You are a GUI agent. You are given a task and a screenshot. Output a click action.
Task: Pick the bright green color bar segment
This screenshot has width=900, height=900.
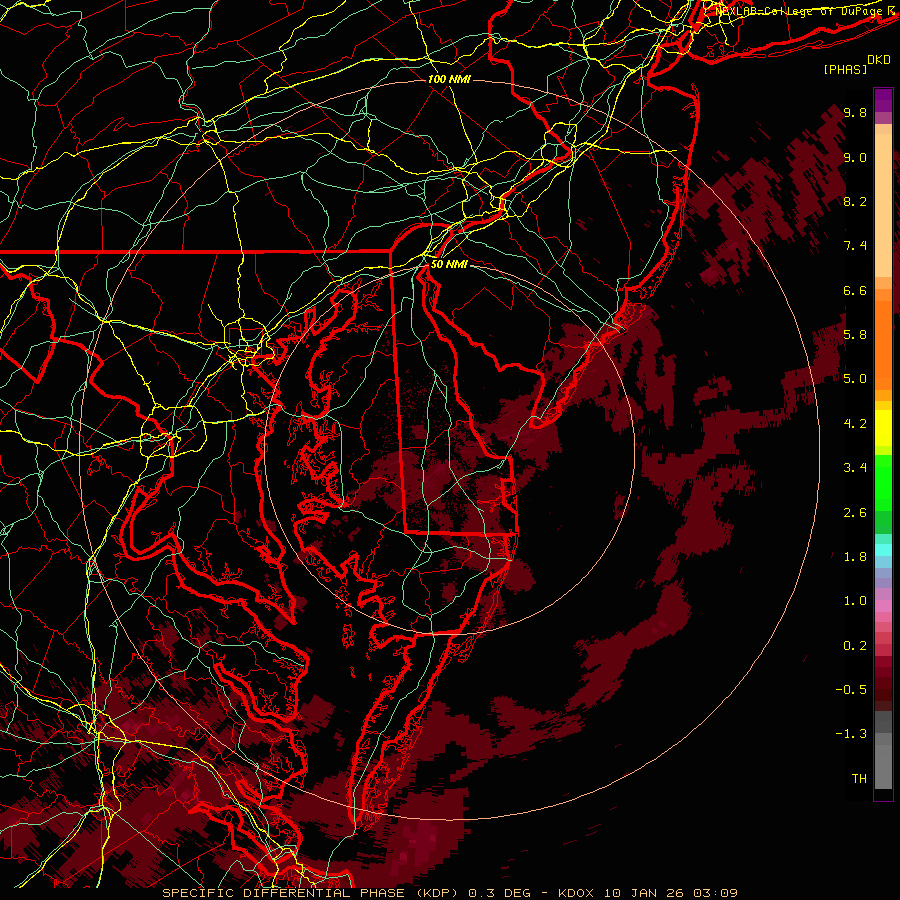click(x=883, y=482)
